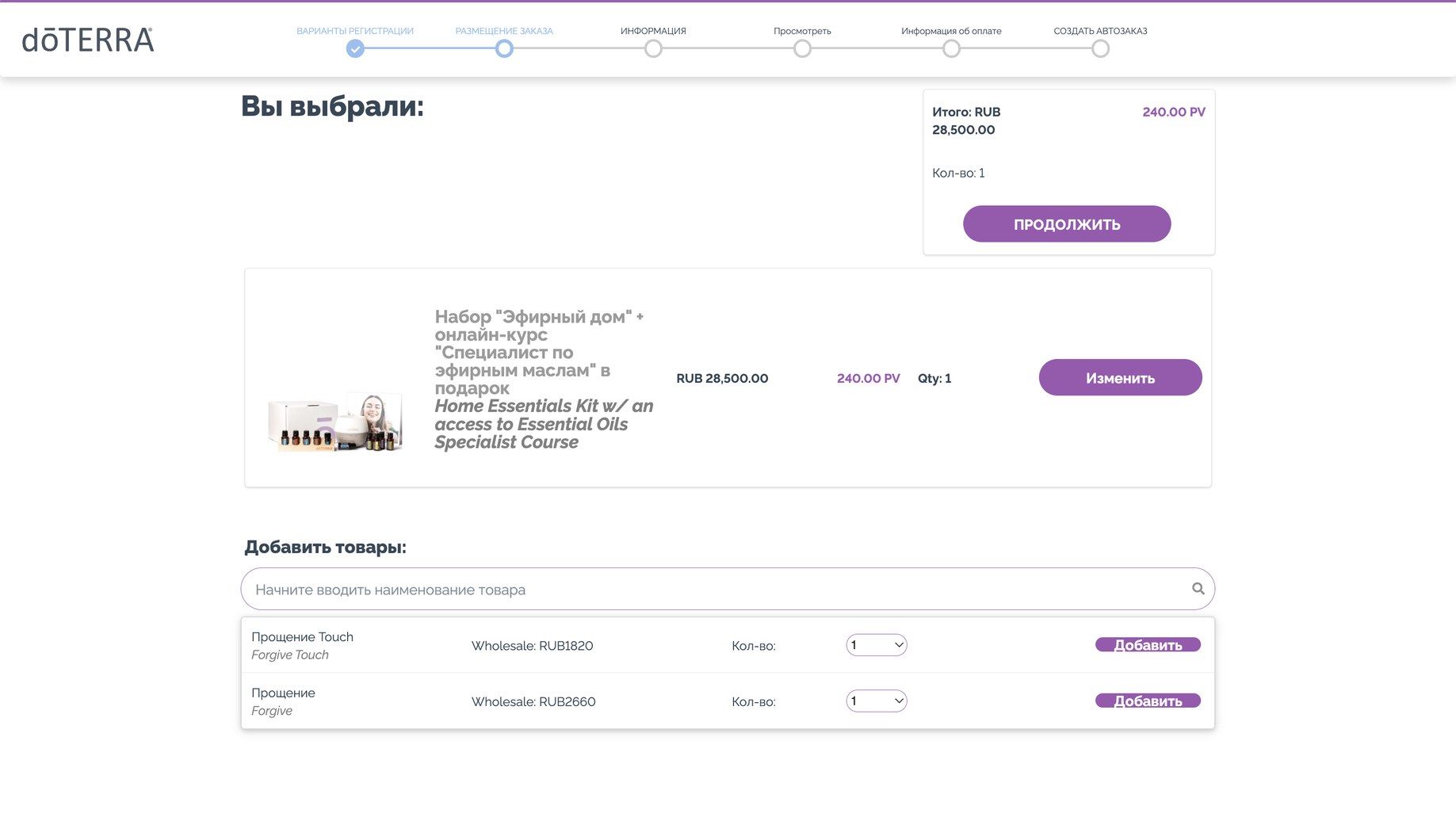Image resolution: width=1456 pixels, height=821 pixels.
Task: Click completed checkmark step circle
Action: [355, 49]
